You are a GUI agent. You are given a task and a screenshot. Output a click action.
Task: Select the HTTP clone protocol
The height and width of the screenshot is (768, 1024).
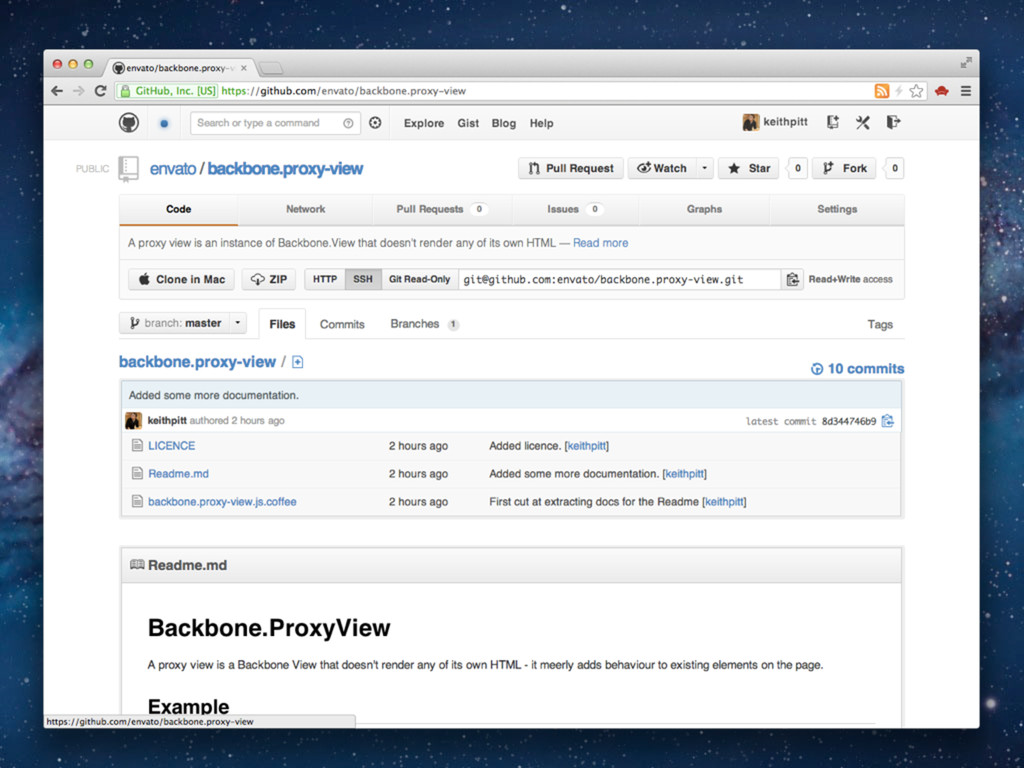(x=325, y=280)
